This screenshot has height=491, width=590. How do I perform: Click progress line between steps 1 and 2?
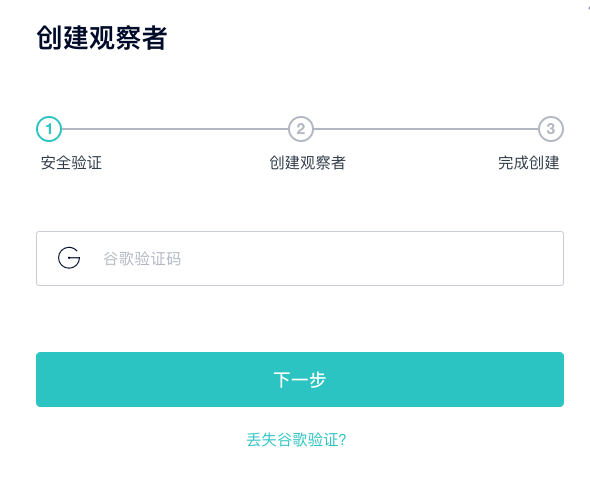[x=175, y=129]
